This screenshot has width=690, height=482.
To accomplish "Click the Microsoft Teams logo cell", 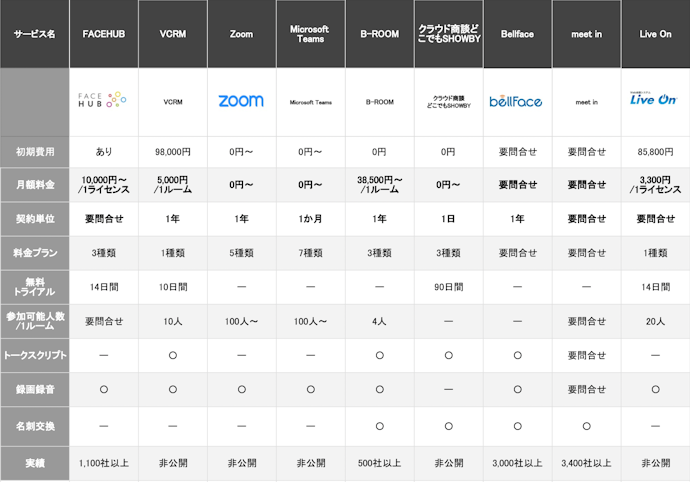I will pyautogui.click(x=310, y=102).
